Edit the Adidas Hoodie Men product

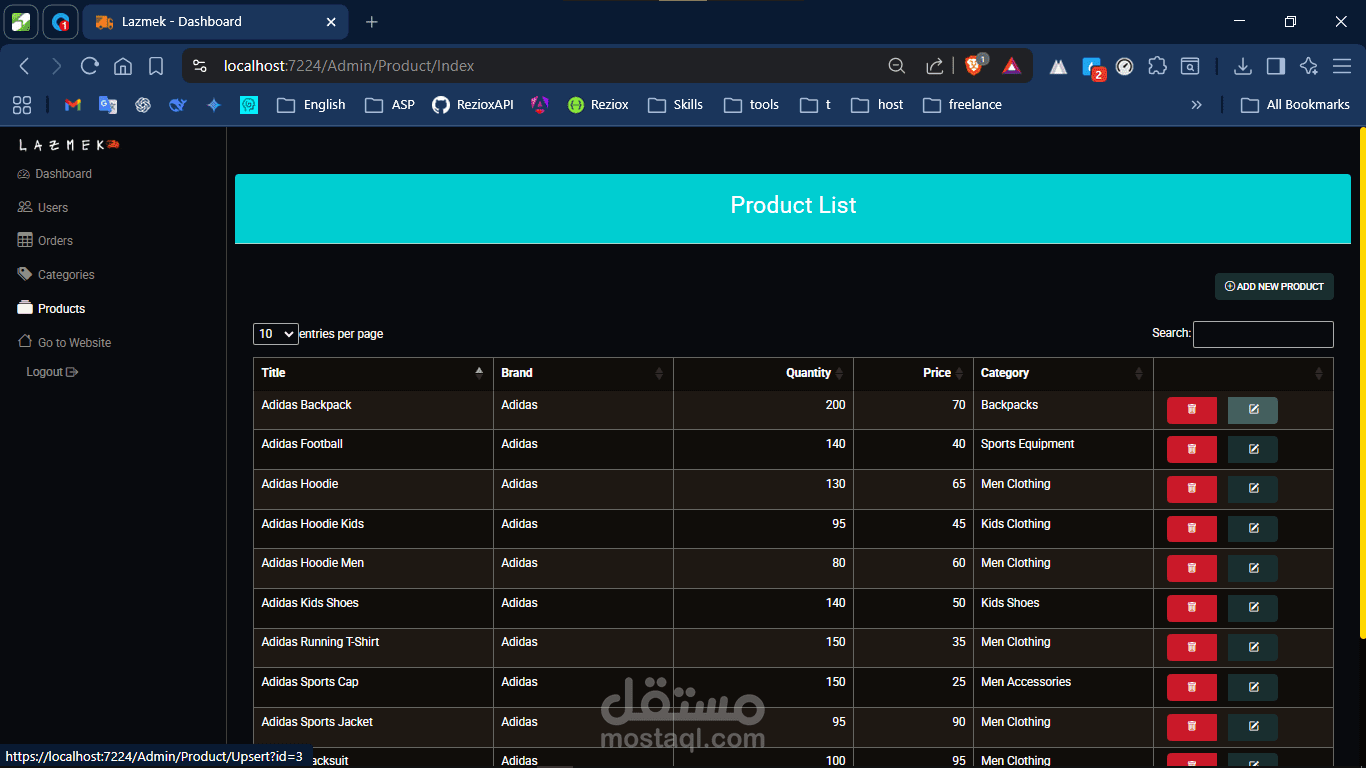coord(1253,568)
